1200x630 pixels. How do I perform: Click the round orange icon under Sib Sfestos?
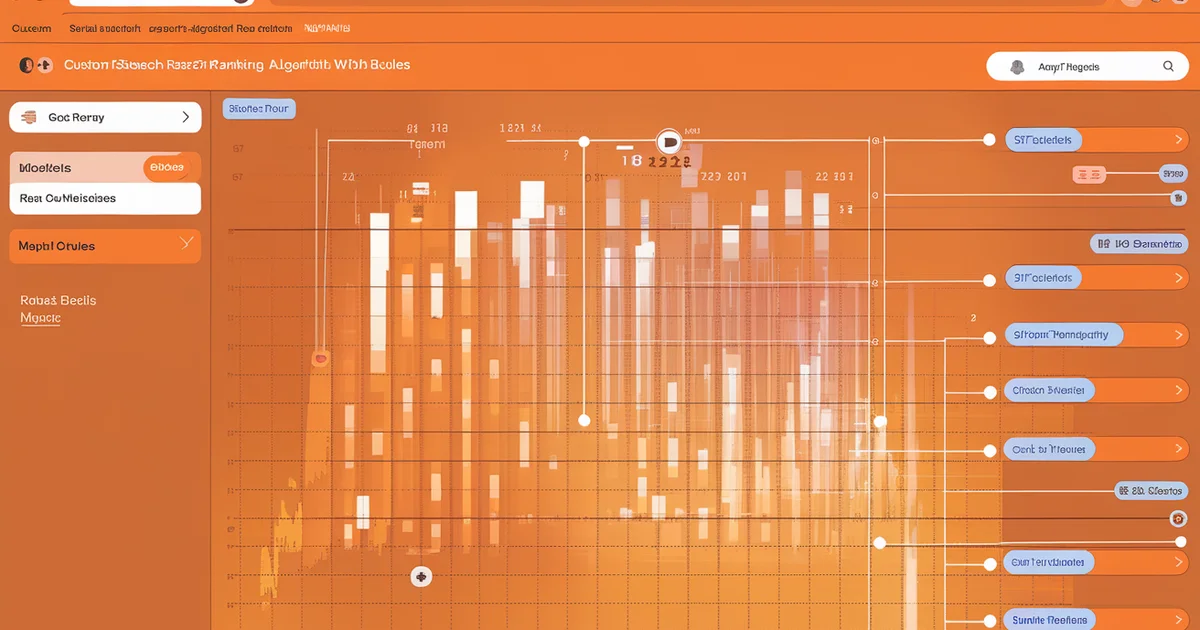click(x=1178, y=518)
